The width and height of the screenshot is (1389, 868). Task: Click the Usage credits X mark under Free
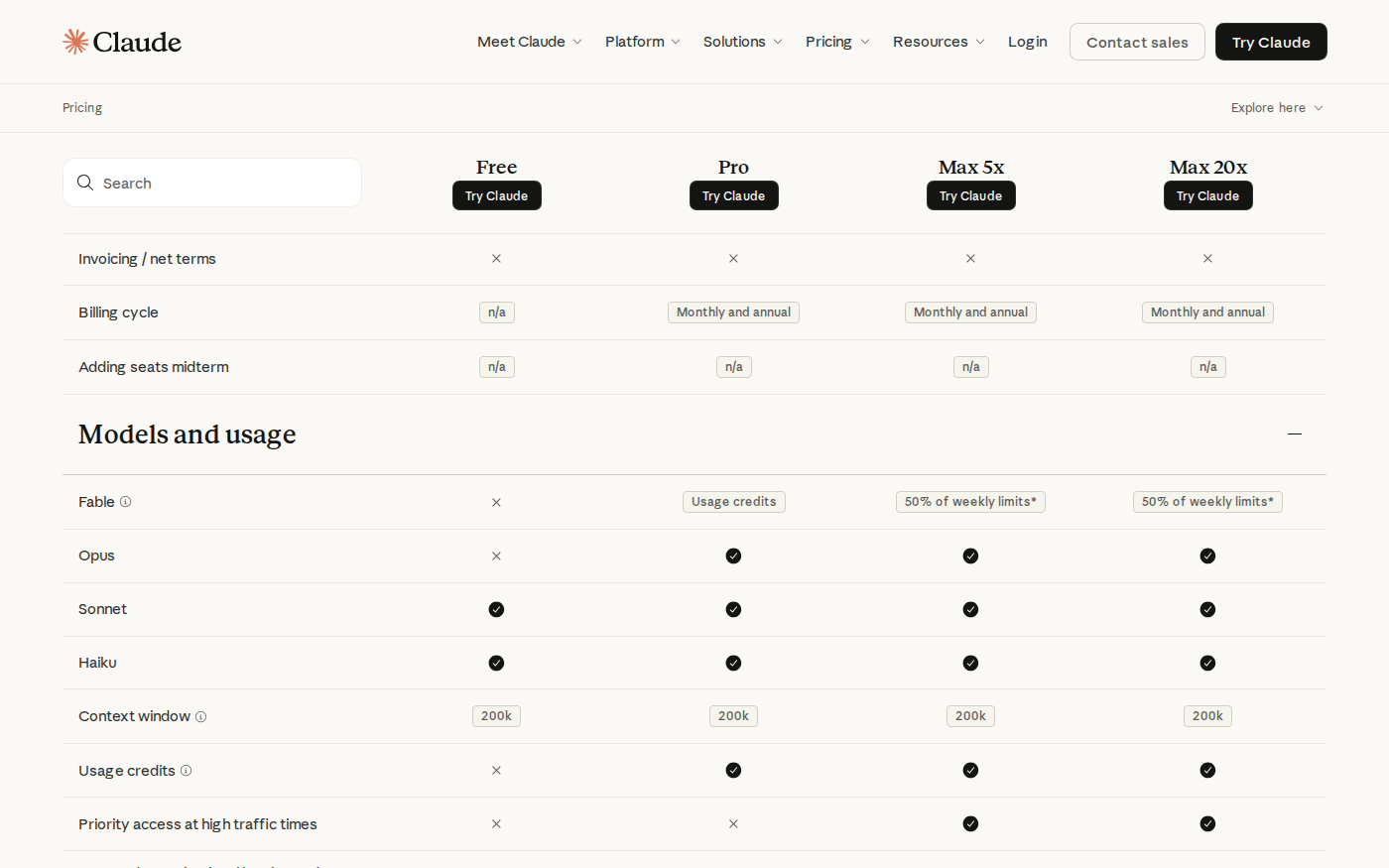pyautogui.click(x=496, y=770)
